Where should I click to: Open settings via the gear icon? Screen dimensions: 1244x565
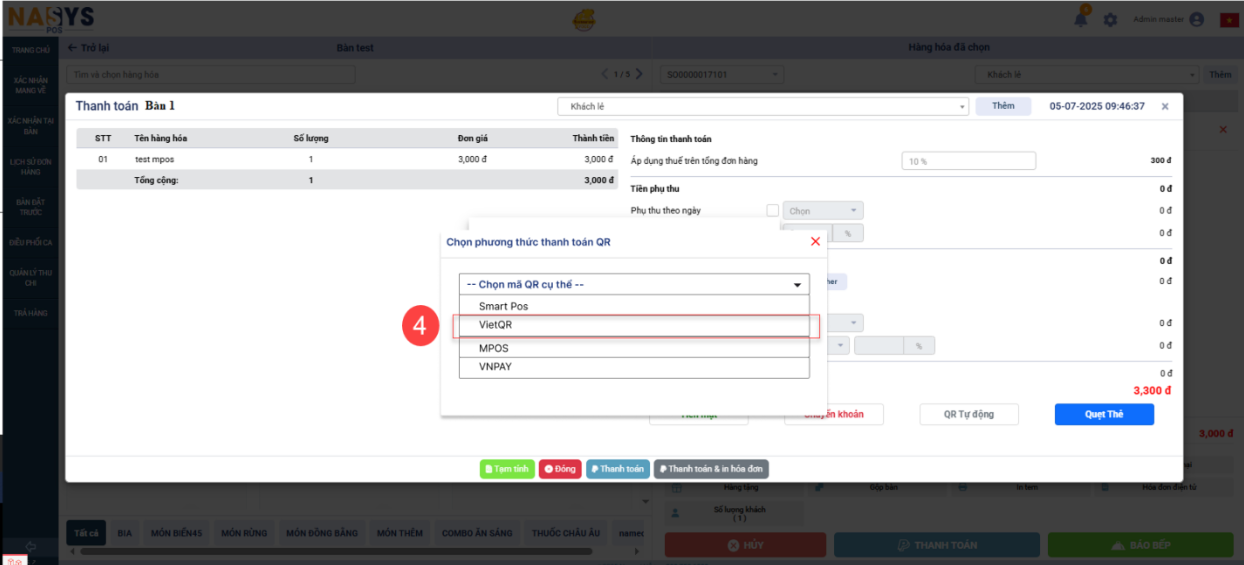pos(1110,20)
